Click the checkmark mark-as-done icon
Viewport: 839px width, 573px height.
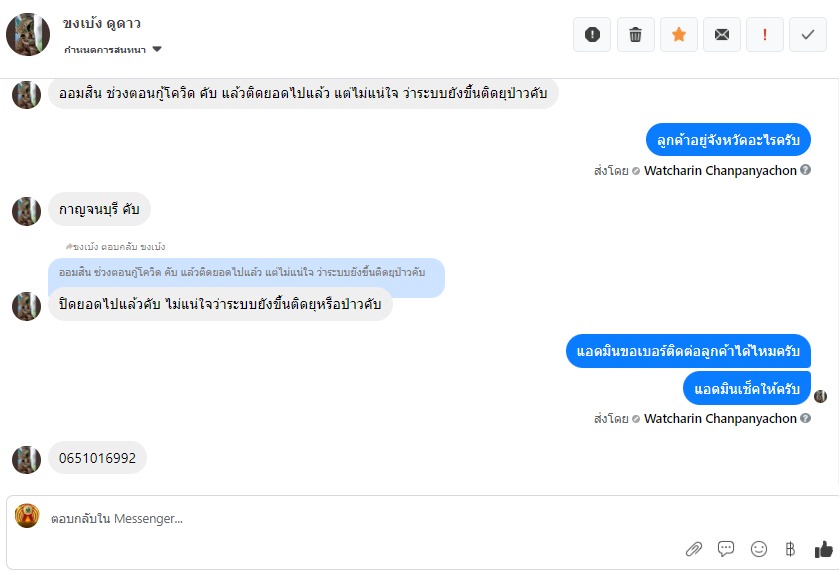(x=808, y=35)
